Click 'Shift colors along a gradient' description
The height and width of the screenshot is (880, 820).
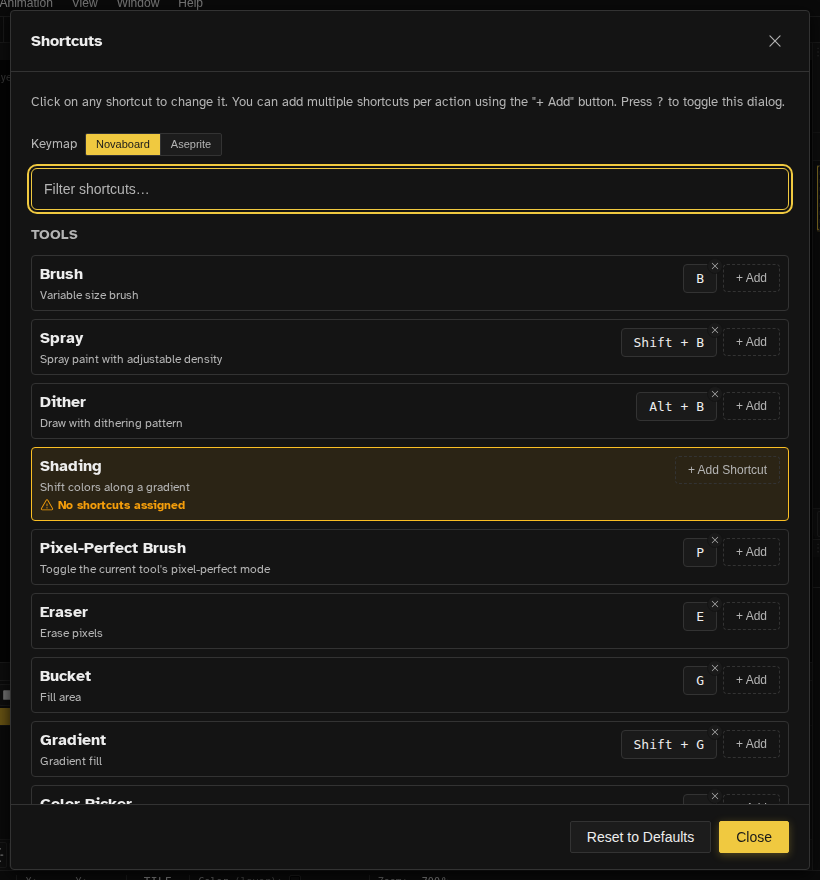[x=114, y=487]
